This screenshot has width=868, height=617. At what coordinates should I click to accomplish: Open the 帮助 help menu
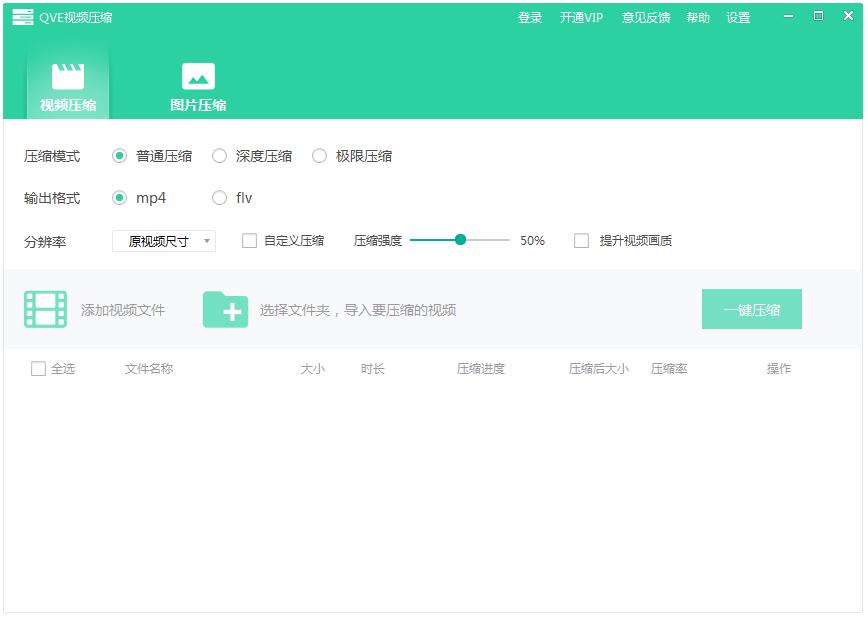(698, 18)
